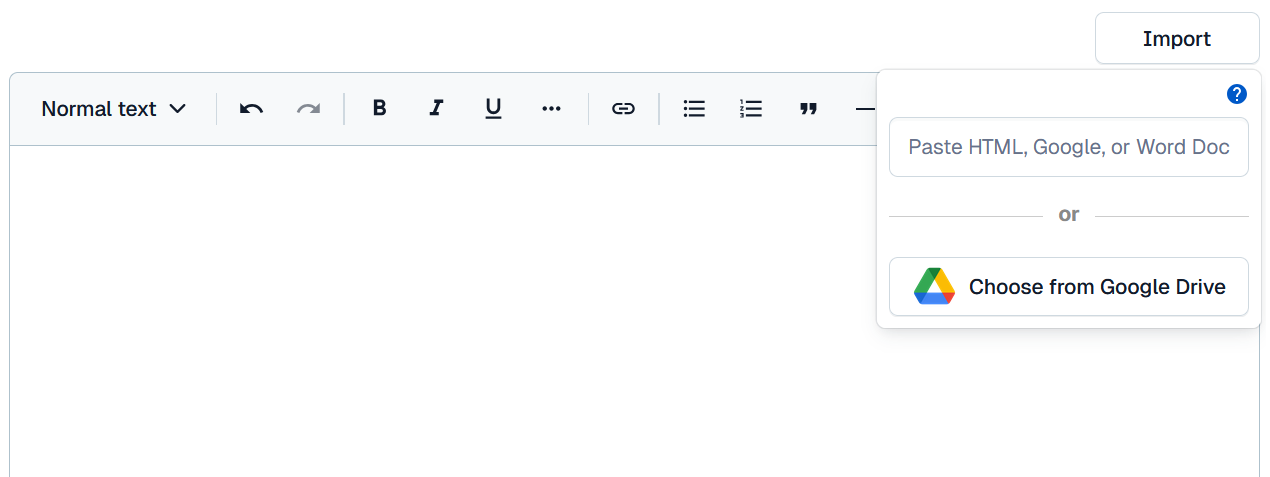
Task: Click inside the empty editor body
Action: [440, 310]
